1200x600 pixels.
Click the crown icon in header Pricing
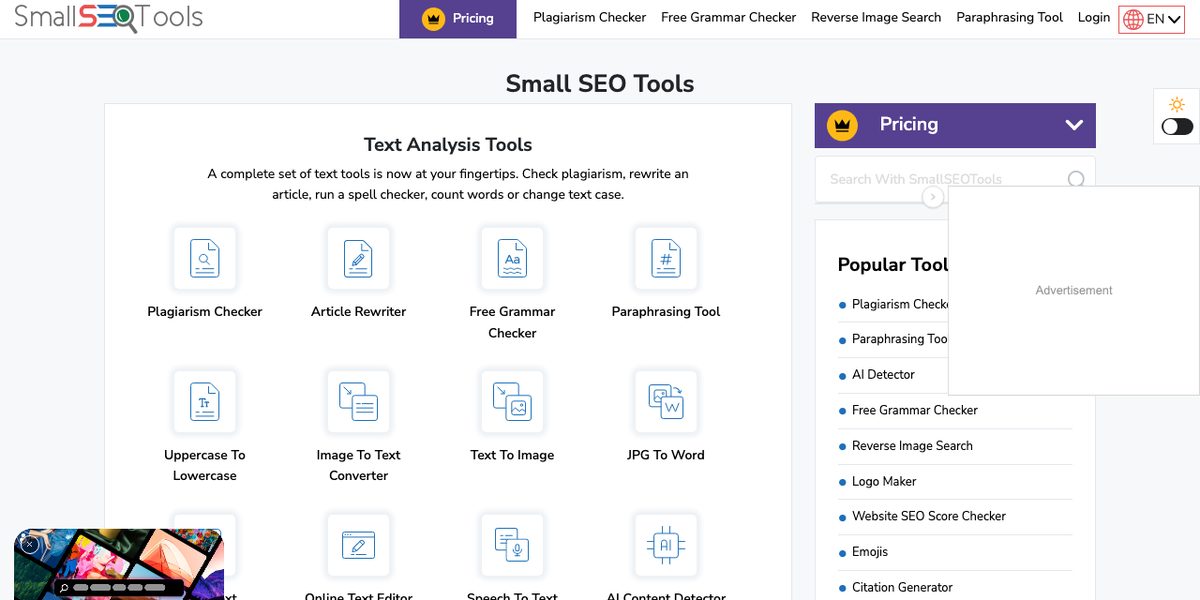(x=433, y=19)
